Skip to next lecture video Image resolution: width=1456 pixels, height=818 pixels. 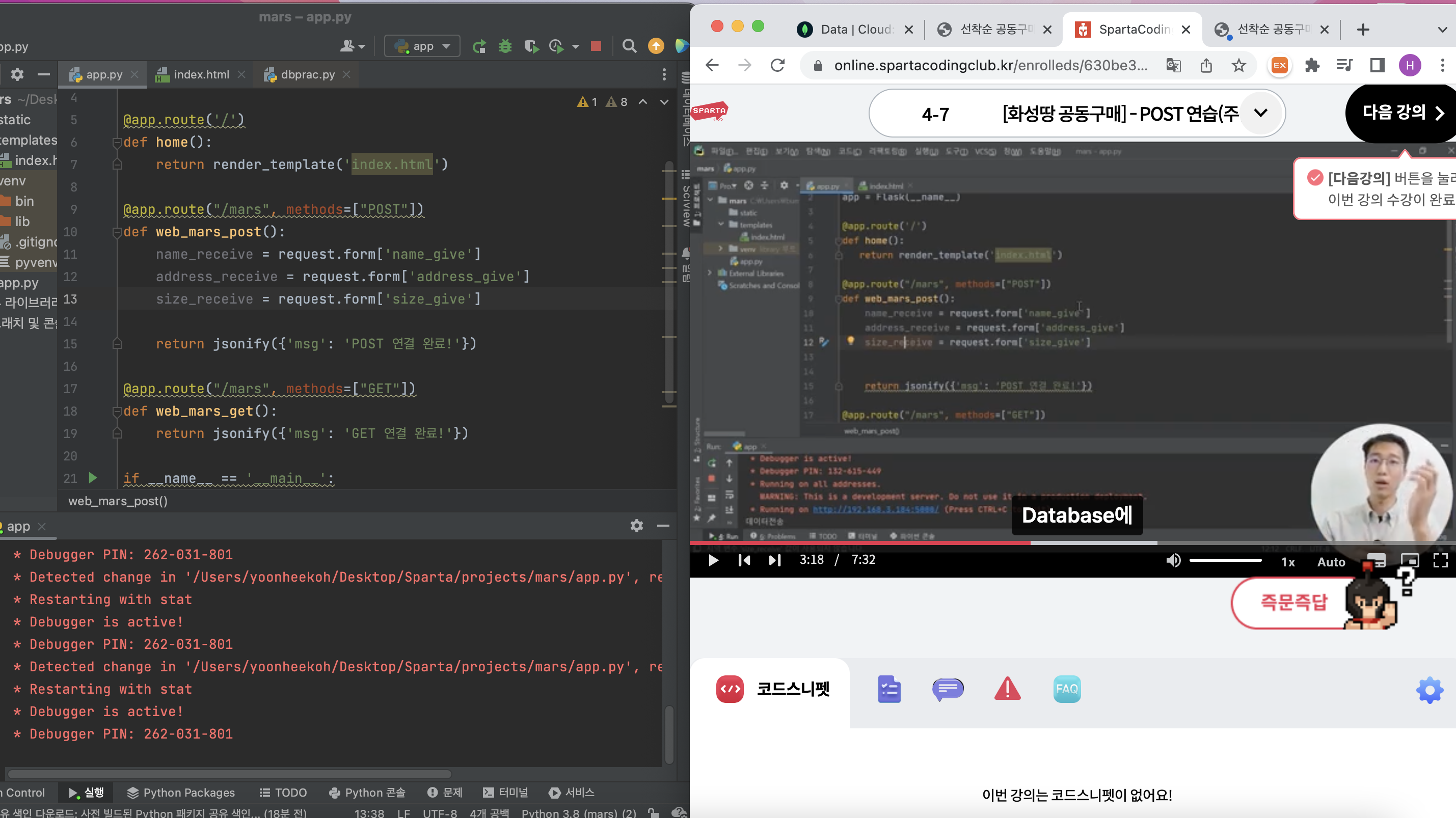click(774, 560)
